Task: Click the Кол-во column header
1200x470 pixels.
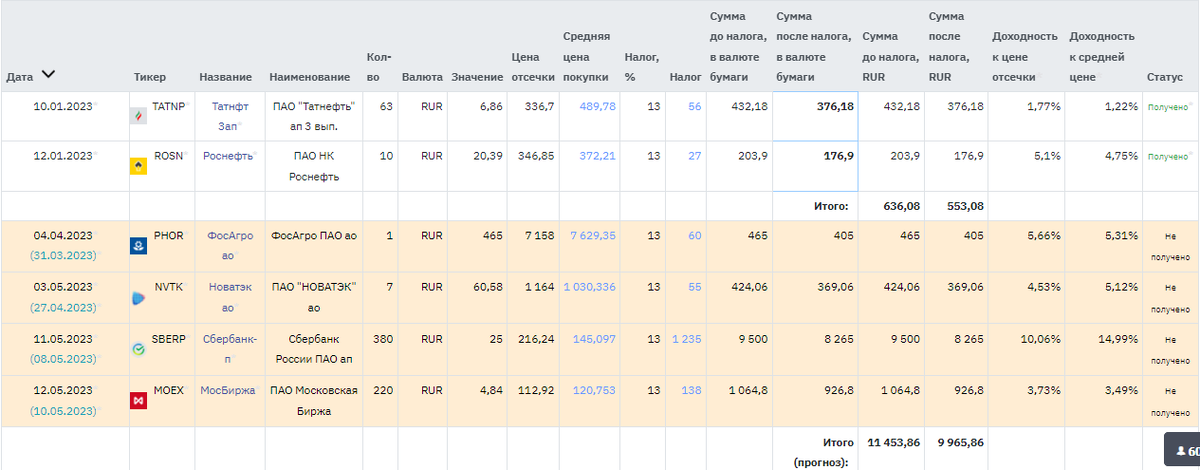Action: tap(379, 67)
